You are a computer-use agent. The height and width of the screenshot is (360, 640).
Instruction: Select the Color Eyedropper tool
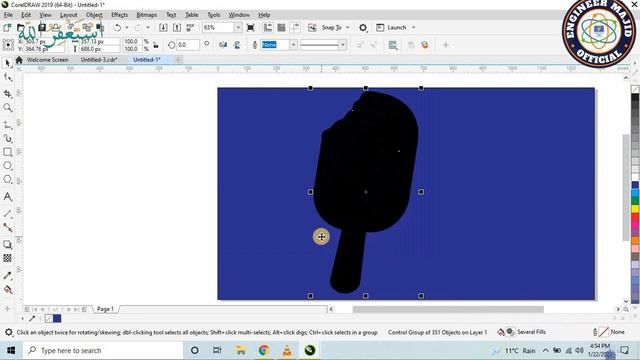coord(7,276)
